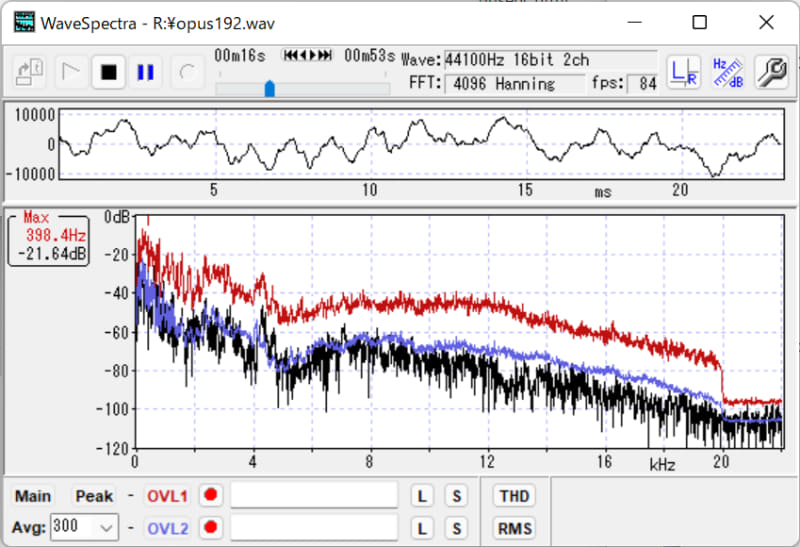This screenshot has width=800, height=547.
Task: Click the playback position slider thumb
Action: point(269,88)
